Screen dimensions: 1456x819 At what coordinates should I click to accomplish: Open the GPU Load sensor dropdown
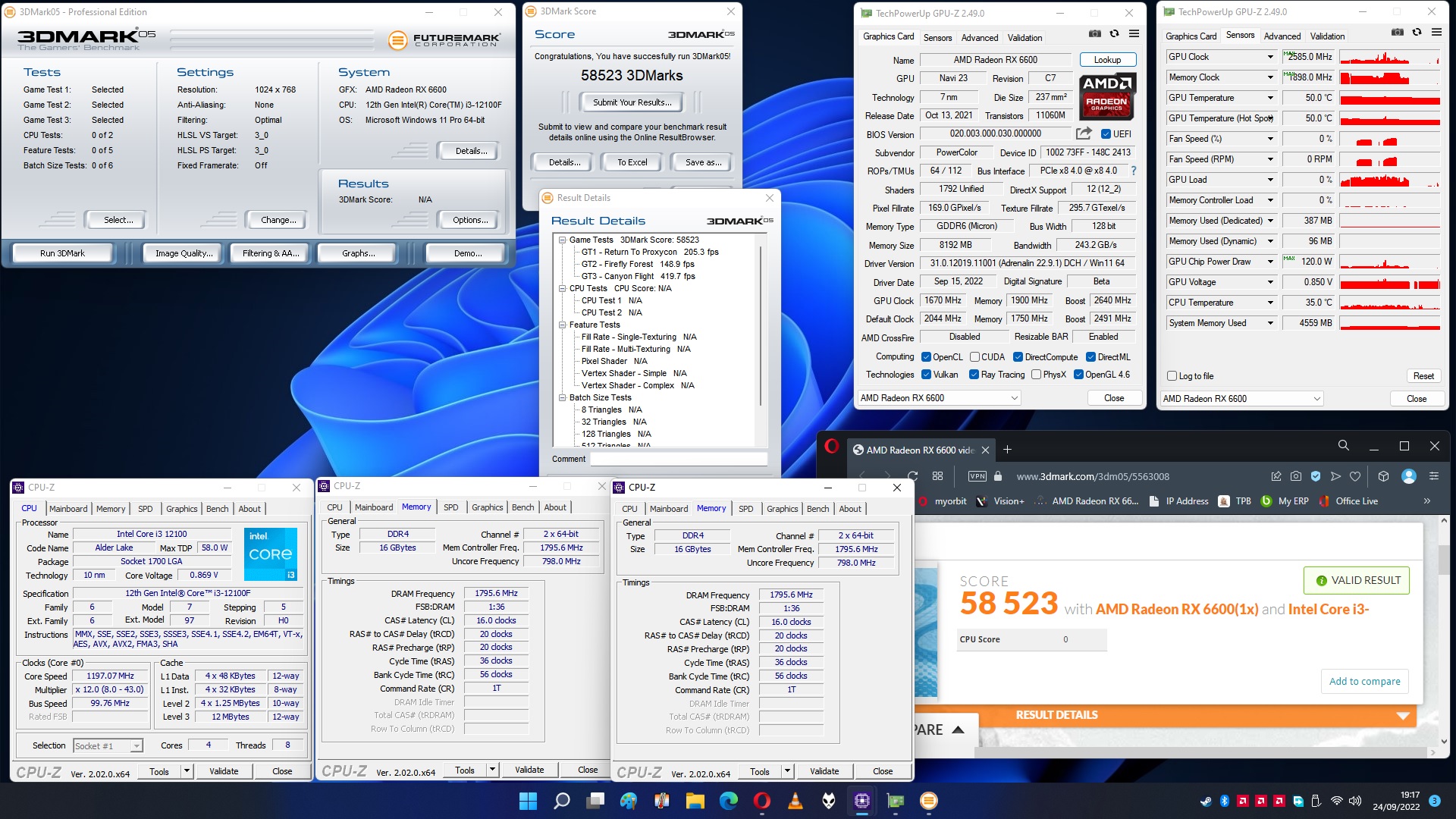[x=1270, y=180]
